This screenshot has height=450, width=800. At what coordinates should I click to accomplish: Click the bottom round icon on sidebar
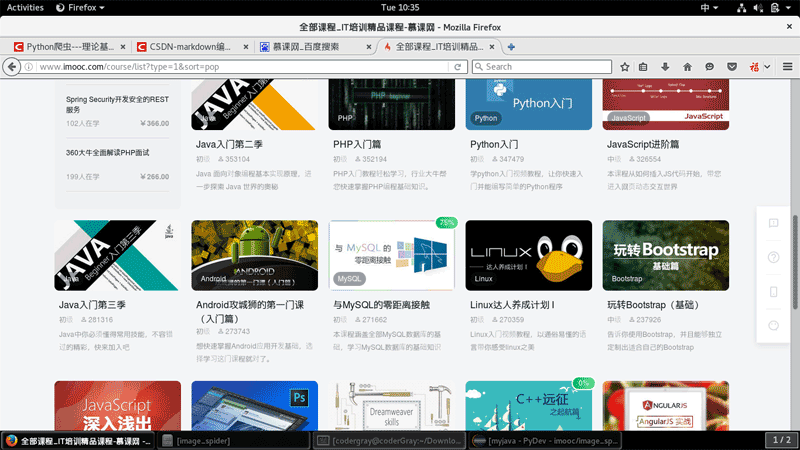point(773,326)
